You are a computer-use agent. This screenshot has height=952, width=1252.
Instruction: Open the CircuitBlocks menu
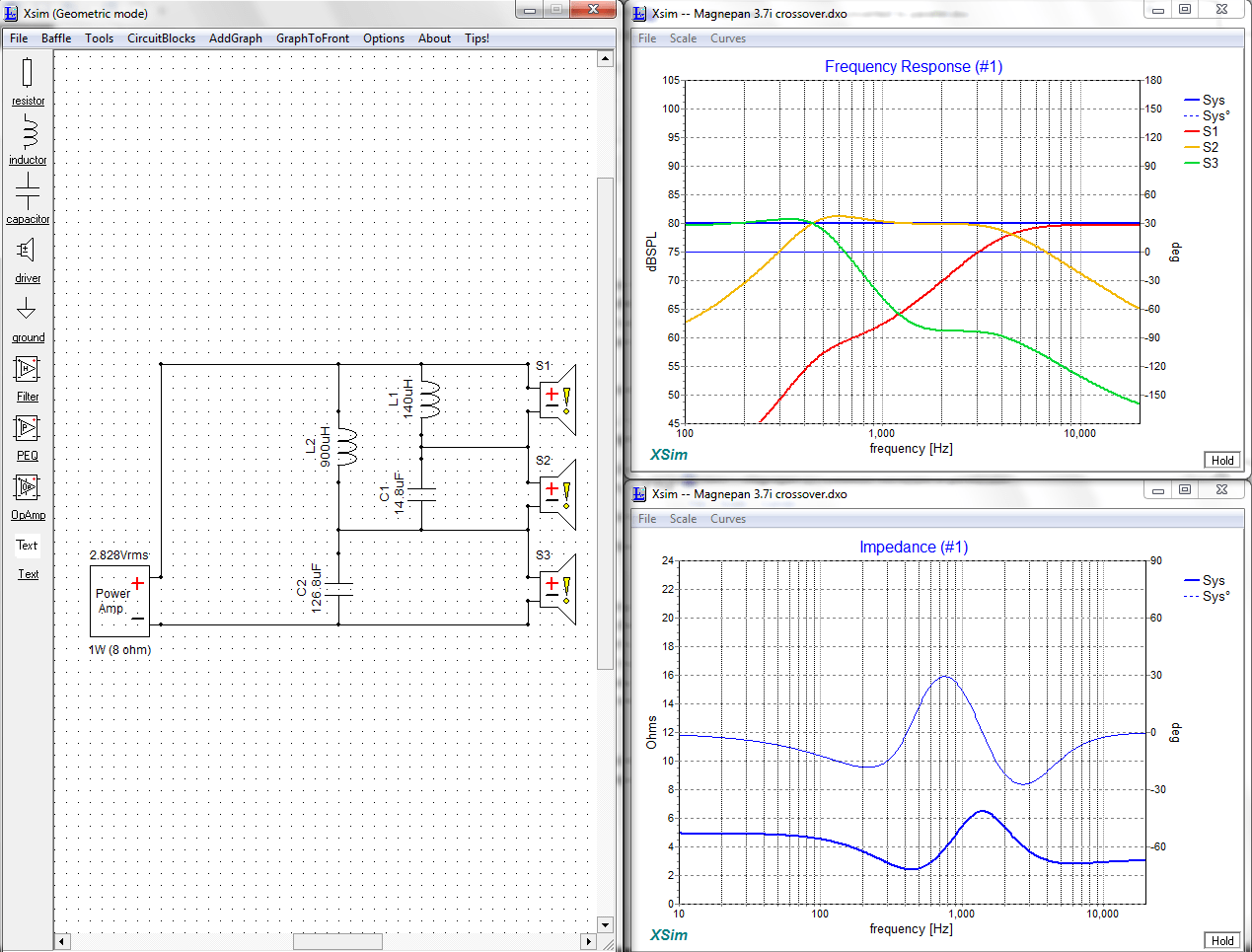pos(161,38)
